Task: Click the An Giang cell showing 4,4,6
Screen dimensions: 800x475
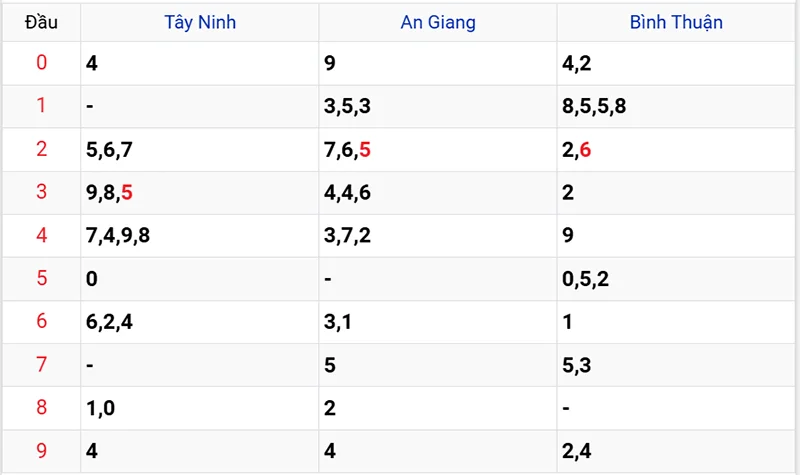Action: [348, 193]
